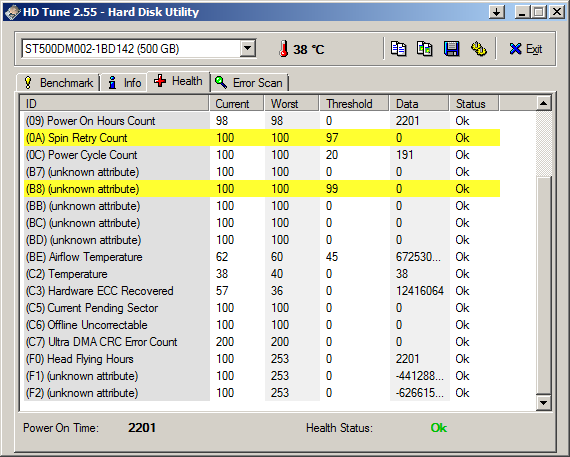Screen dimensions: 570x457
Task: Switch to the Benchmark tab
Action: click(x=58, y=83)
